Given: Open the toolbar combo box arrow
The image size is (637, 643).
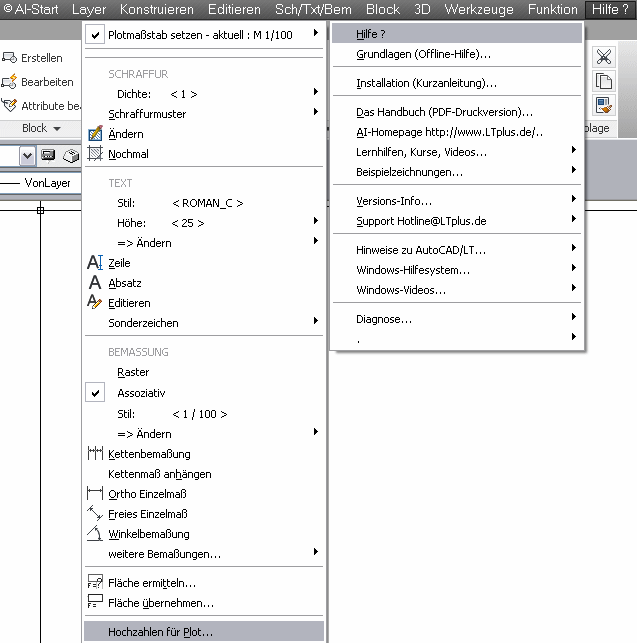Looking at the screenshot, I should (27, 156).
